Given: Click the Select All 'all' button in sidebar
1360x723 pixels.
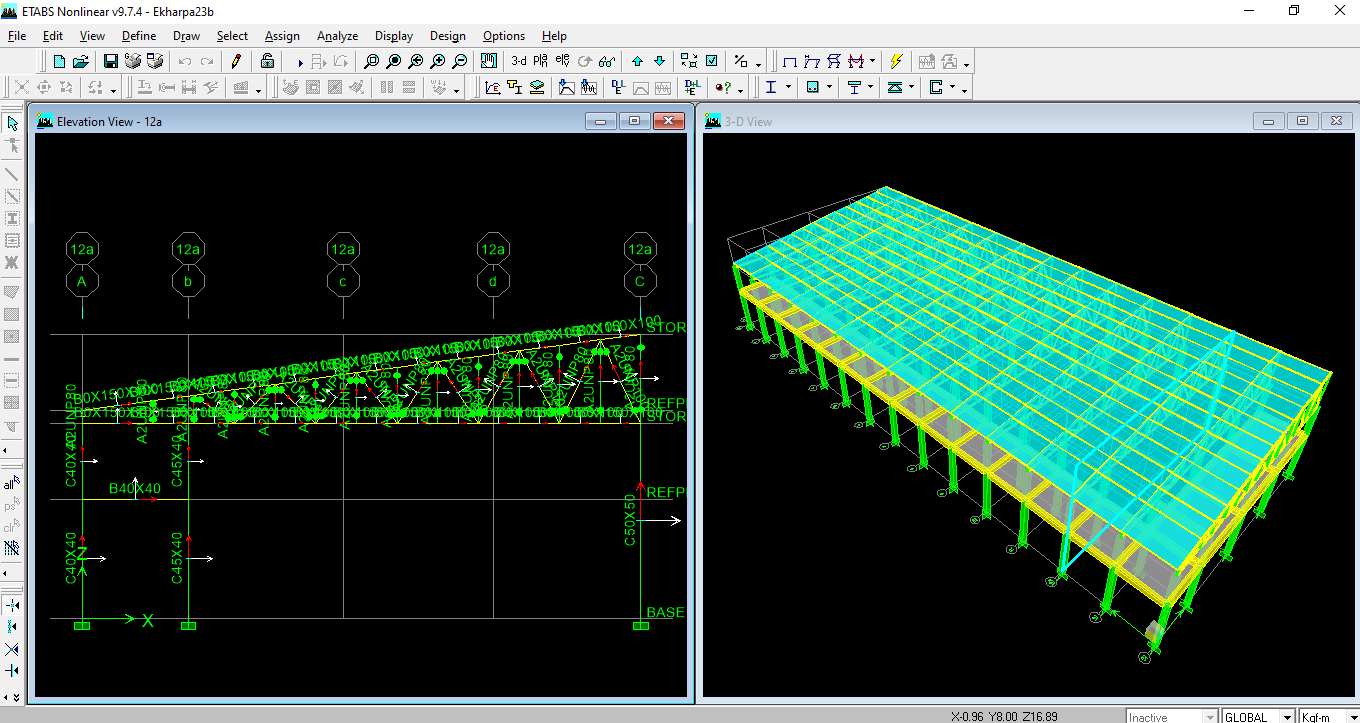Looking at the screenshot, I should click(12, 484).
